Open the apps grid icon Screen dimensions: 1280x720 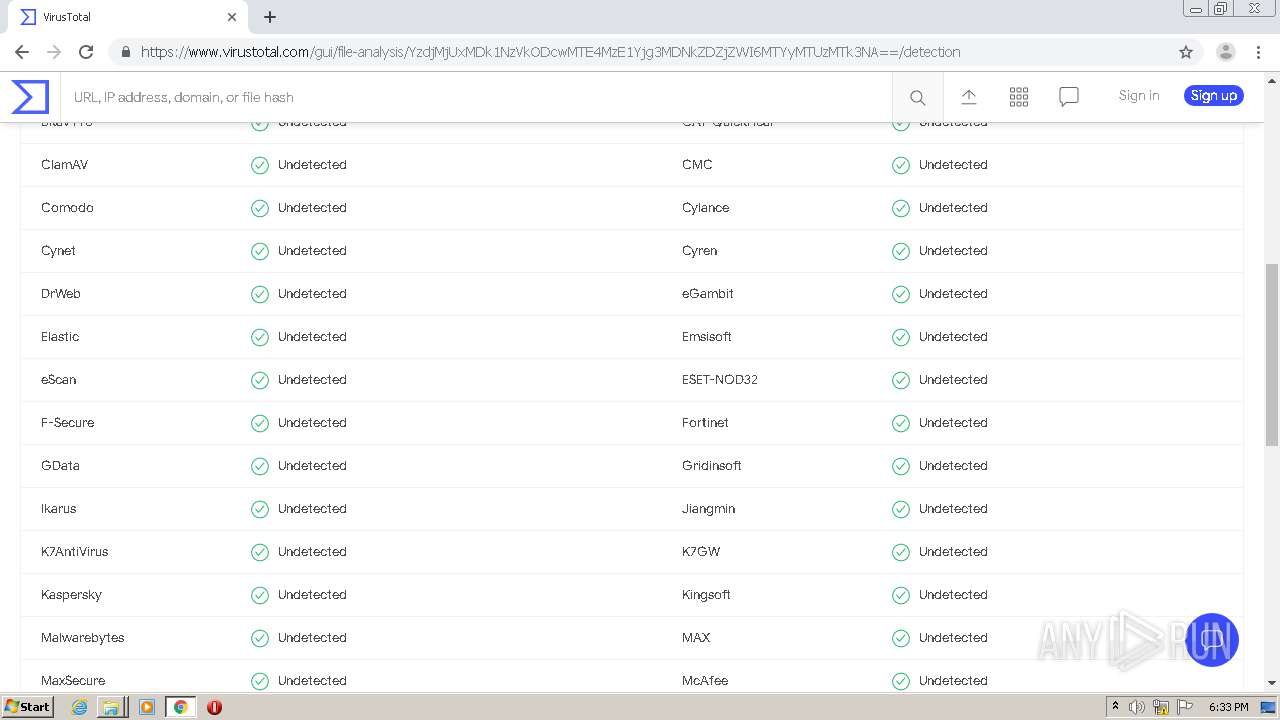click(x=1019, y=97)
